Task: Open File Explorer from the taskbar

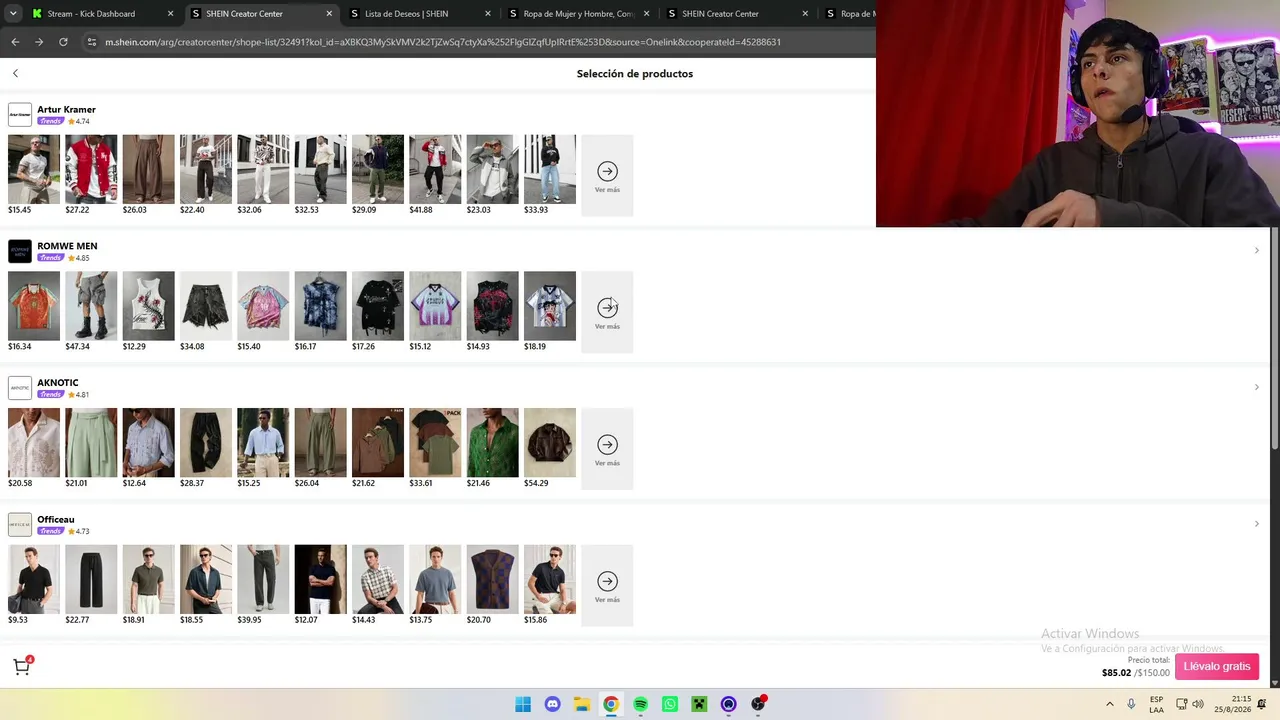Action: click(x=582, y=704)
